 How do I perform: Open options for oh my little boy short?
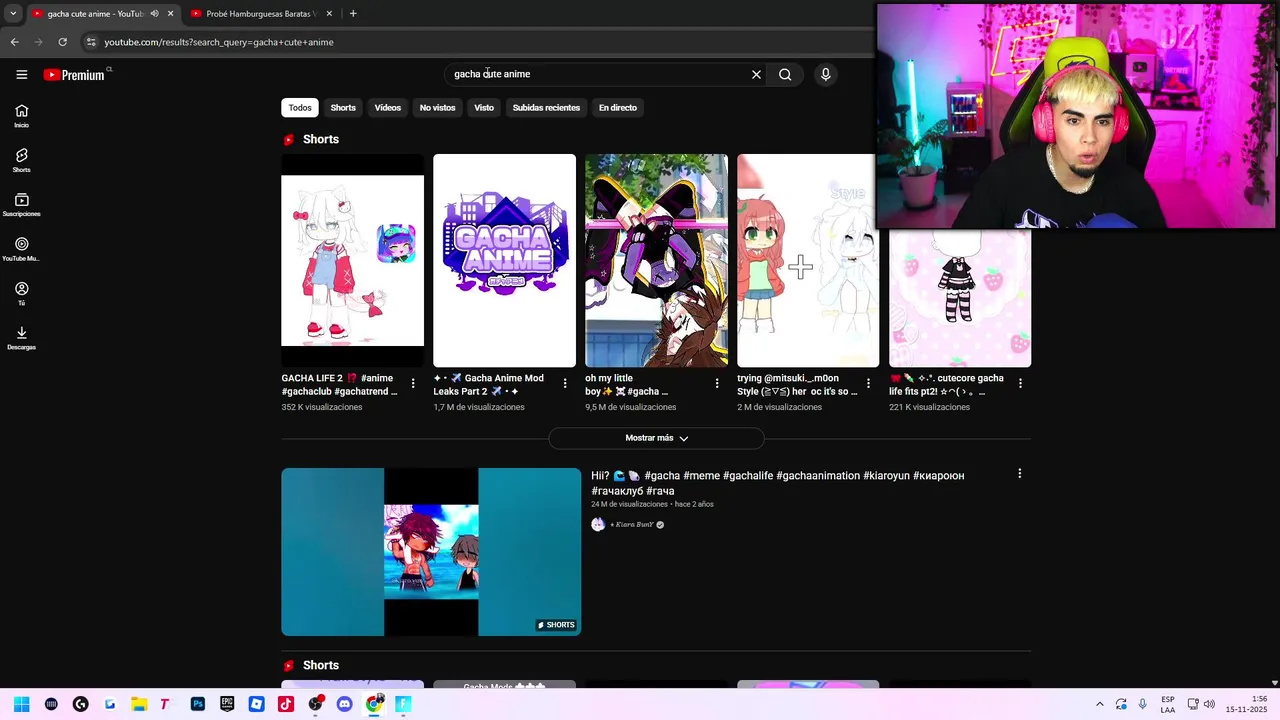[717, 383]
